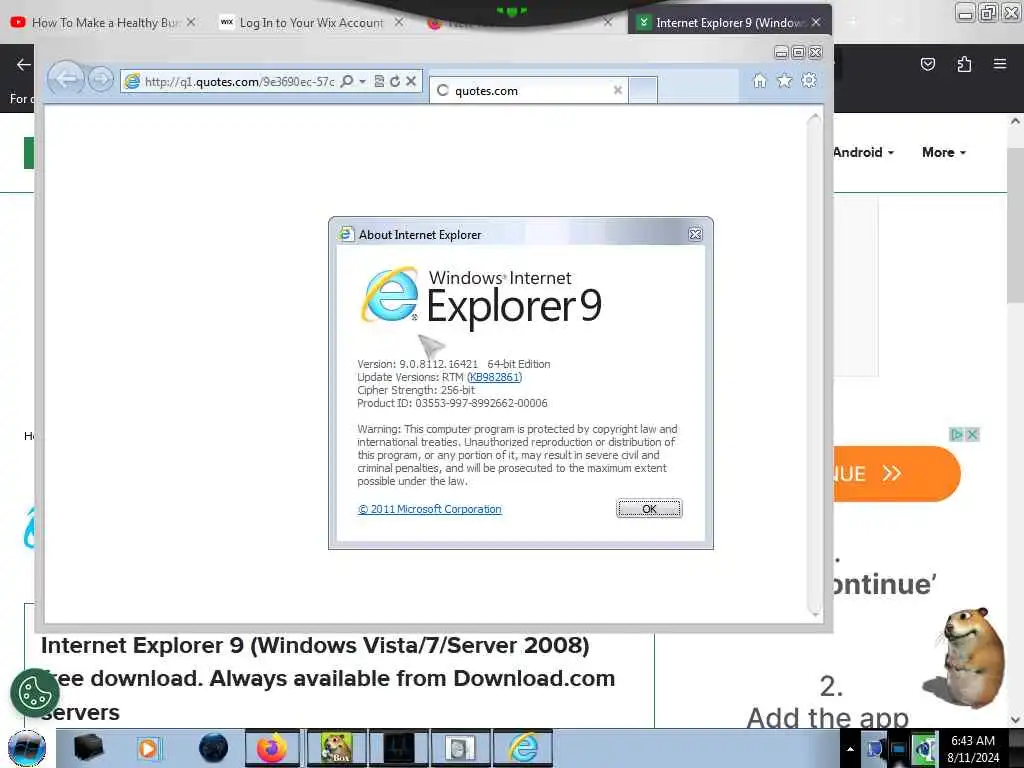Switch to Firefox in the taskbar
The height and width of the screenshot is (768, 1024).
point(272,748)
